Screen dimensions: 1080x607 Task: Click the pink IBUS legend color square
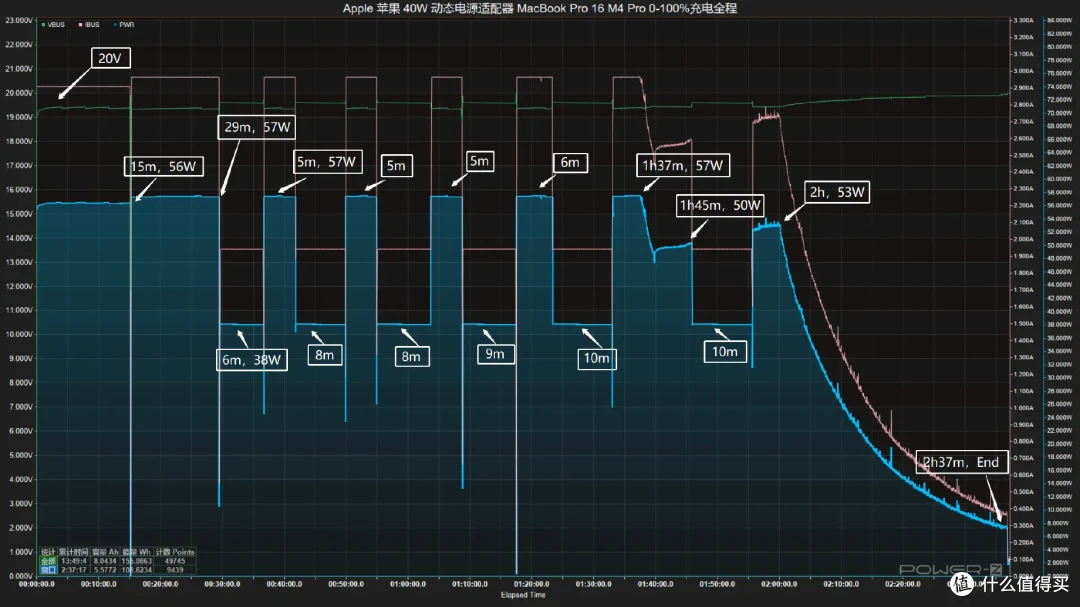[81, 25]
